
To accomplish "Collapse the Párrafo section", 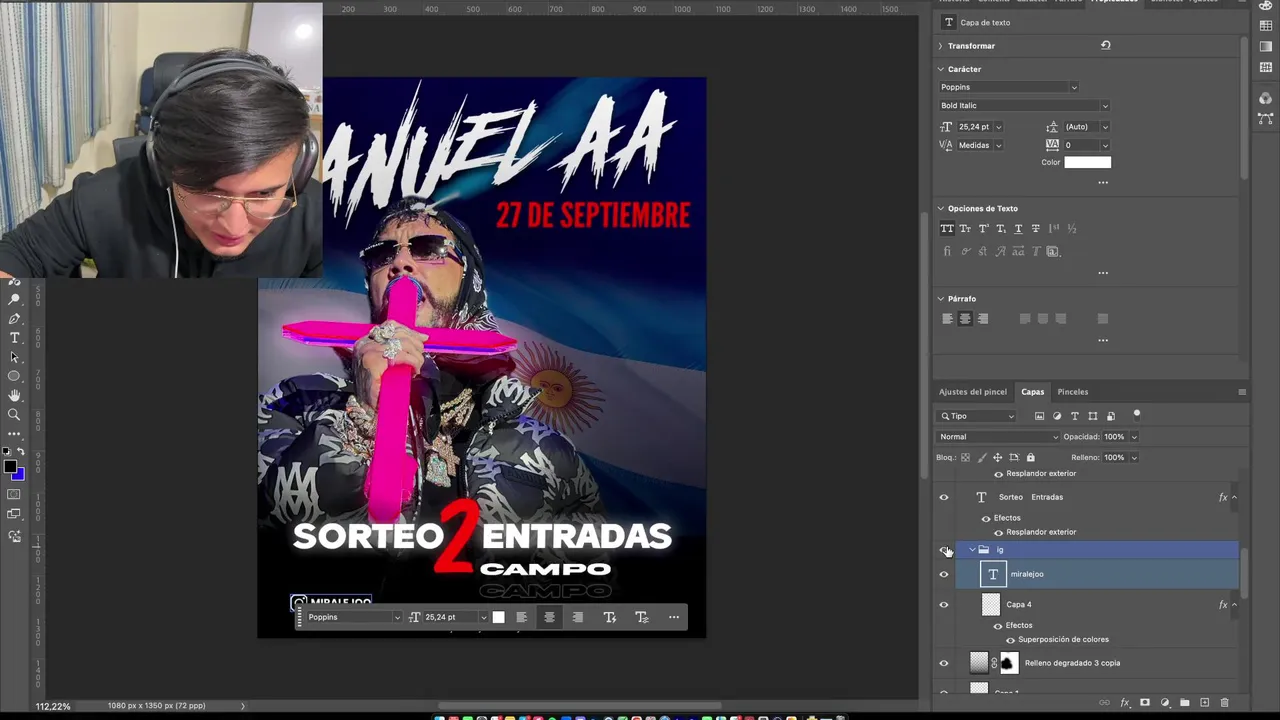I will [x=940, y=298].
